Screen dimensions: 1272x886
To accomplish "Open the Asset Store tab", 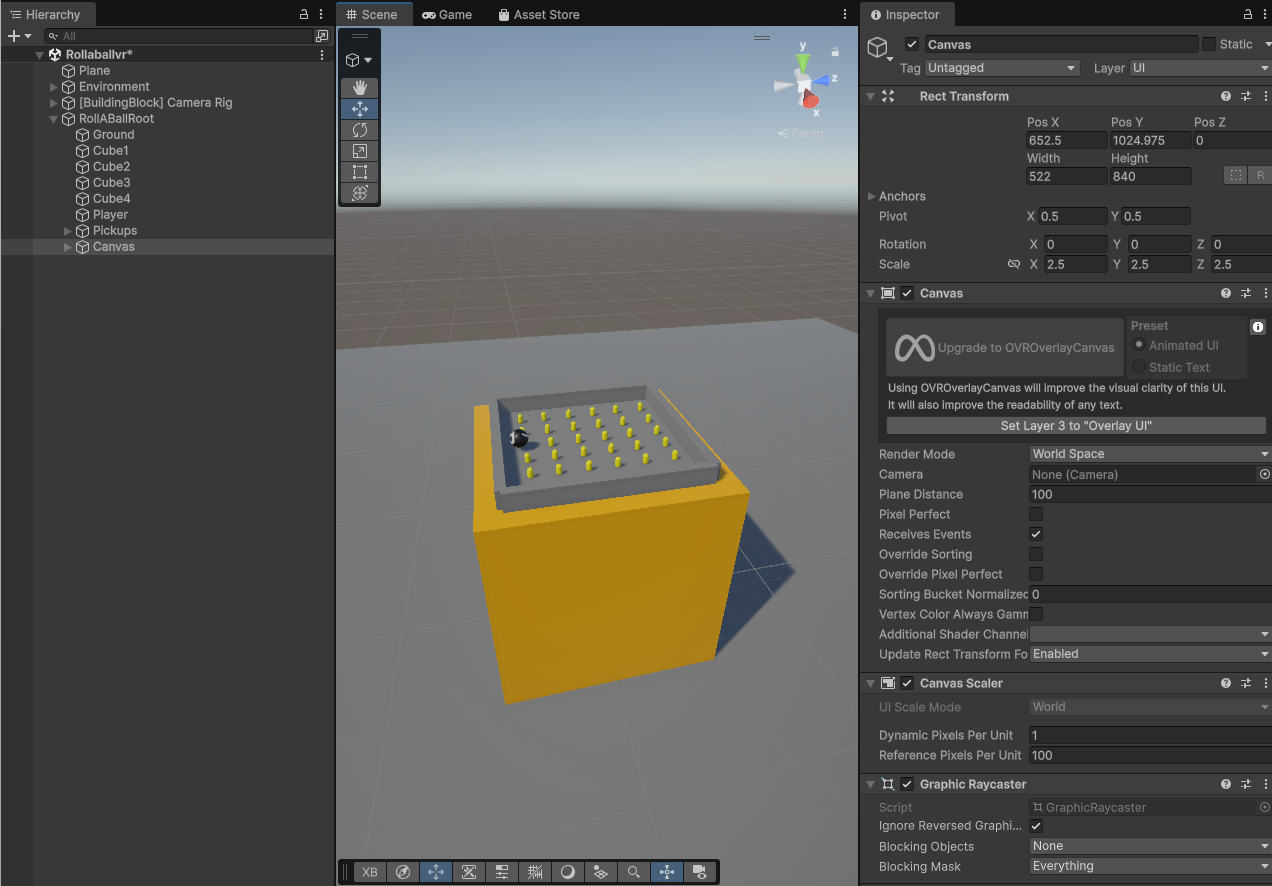I will point(538,15).
